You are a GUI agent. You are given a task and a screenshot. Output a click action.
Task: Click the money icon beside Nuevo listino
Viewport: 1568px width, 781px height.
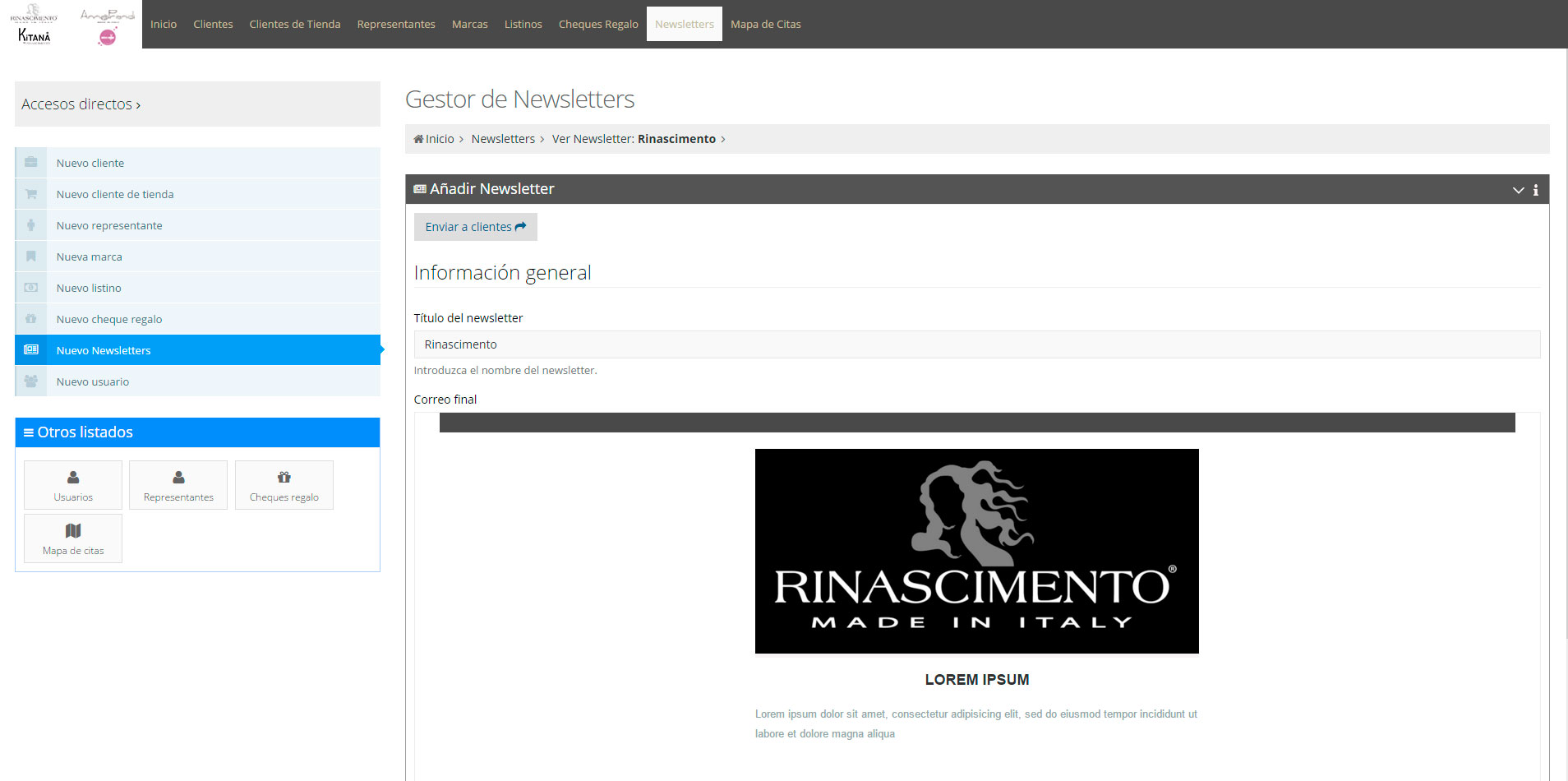point(31,288)
